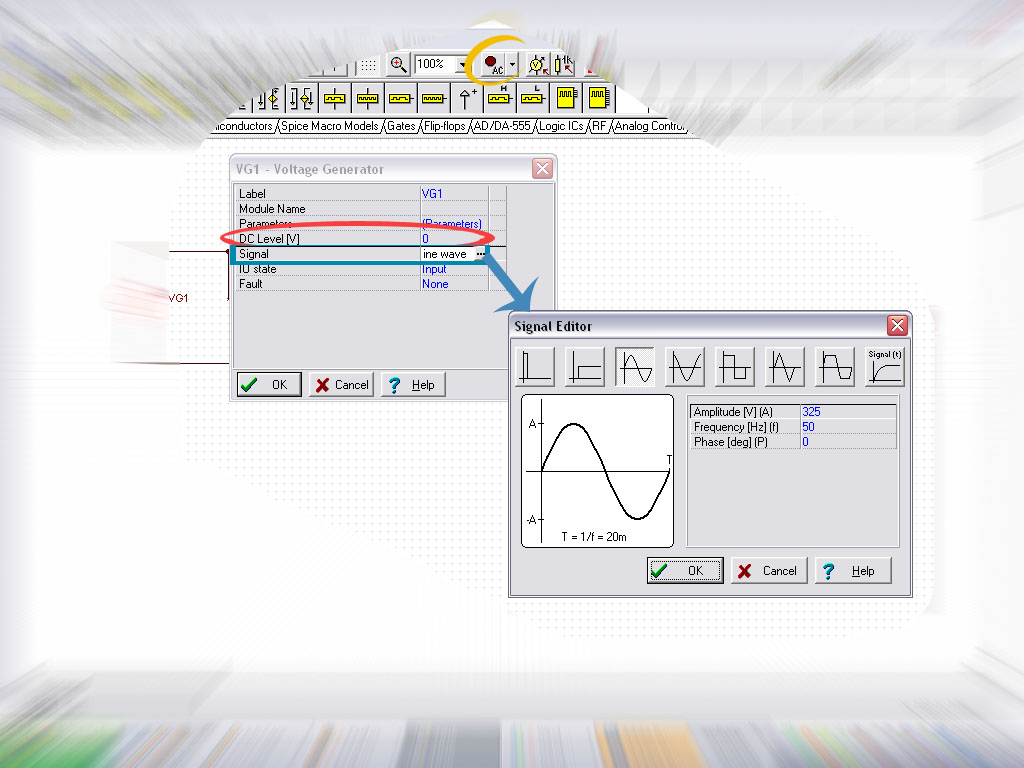This screenshot has width=1024, height=768.
Task: Switch to the Logic ICs tab
Action: [561, 126]
